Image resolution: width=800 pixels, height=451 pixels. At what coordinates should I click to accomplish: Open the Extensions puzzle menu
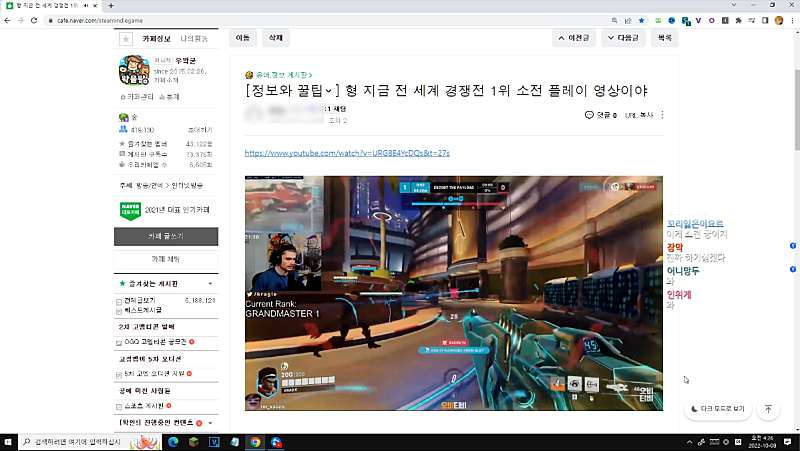point(738,20)
